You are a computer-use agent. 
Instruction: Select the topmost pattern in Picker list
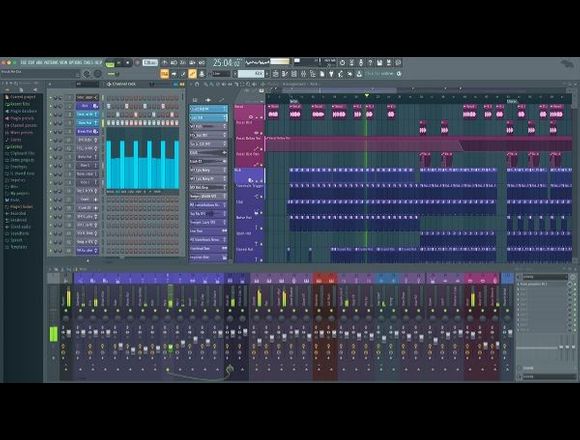(209, 109)
